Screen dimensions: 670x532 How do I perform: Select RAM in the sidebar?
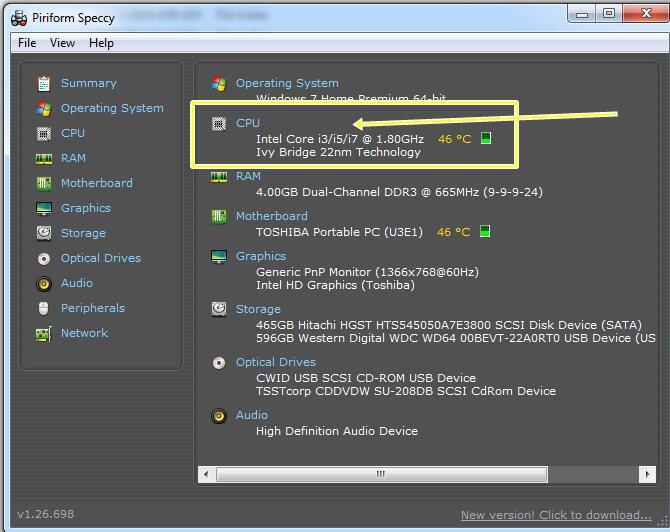(x=73, y=158)
